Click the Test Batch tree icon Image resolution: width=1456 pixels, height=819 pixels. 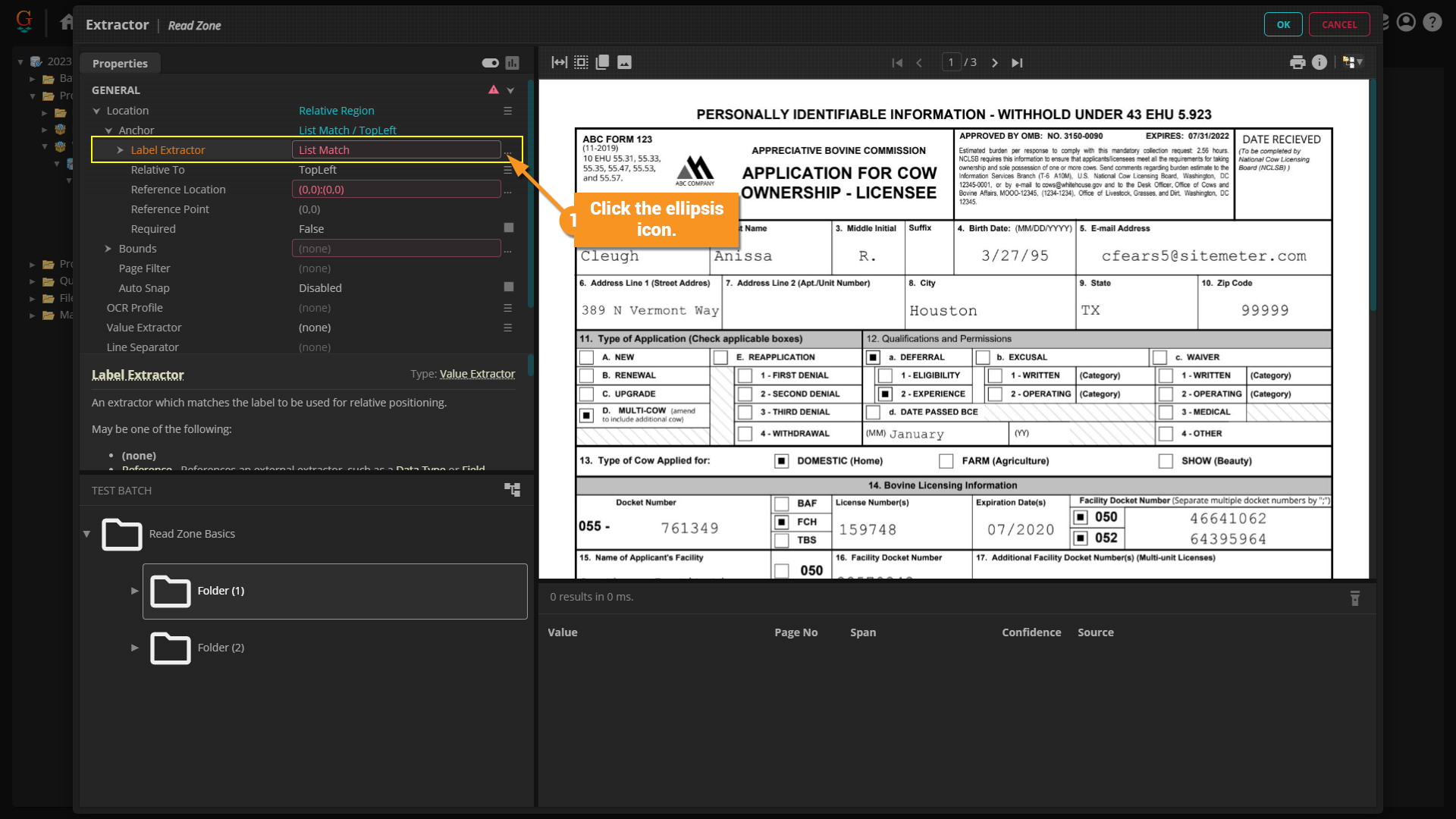(x=513, y=491)
